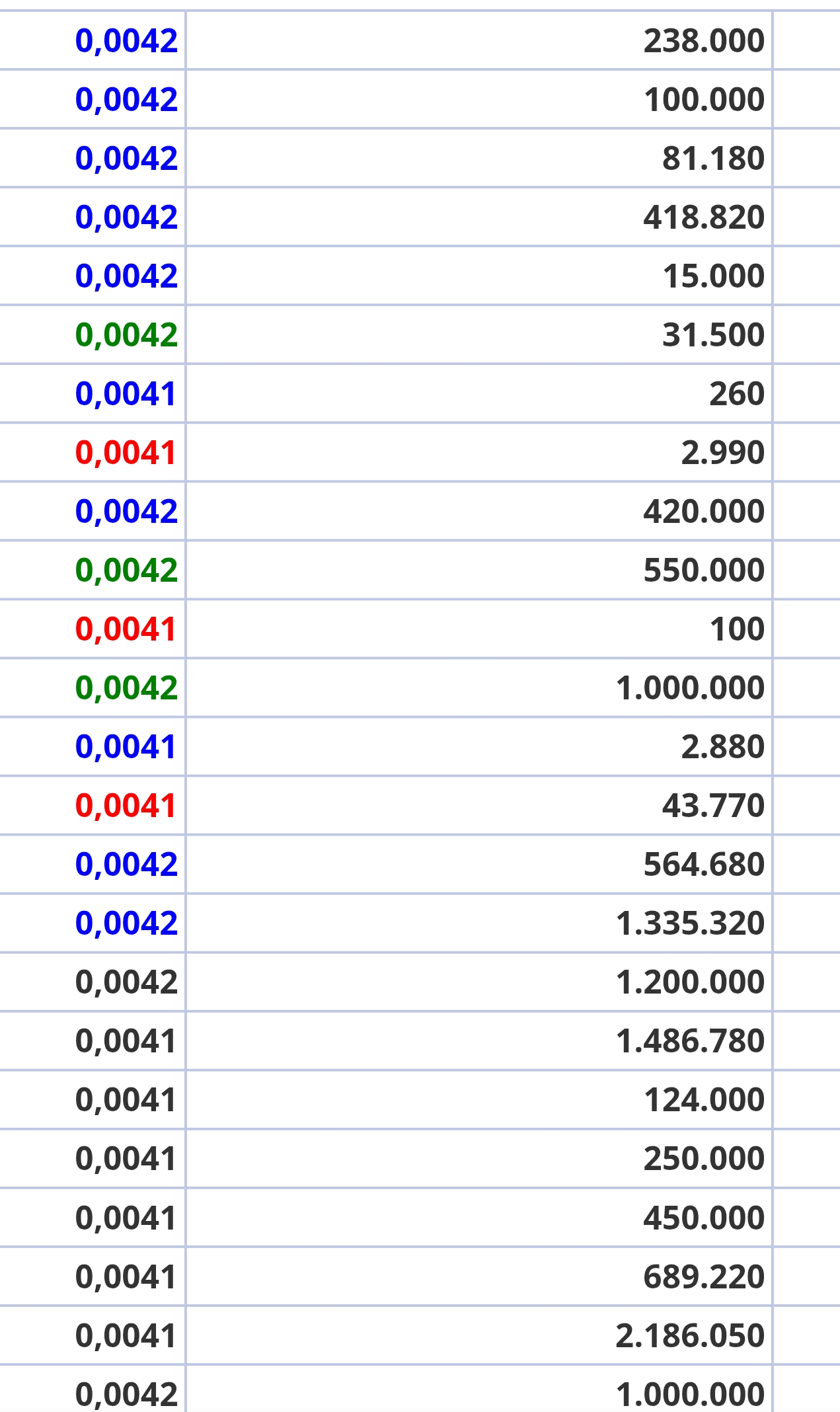
Task: Select the quantity cell showing 260
Action: point(479,393)
